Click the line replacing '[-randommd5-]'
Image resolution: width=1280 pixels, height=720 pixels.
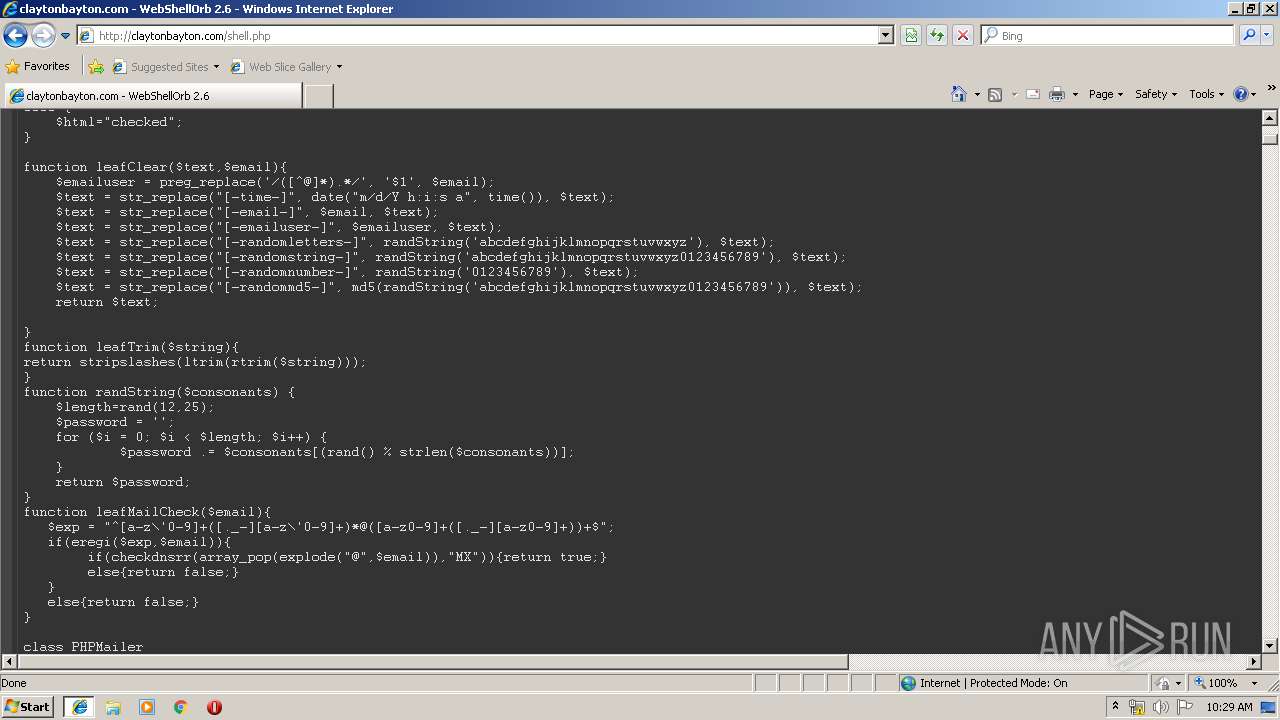pos(458,287)
